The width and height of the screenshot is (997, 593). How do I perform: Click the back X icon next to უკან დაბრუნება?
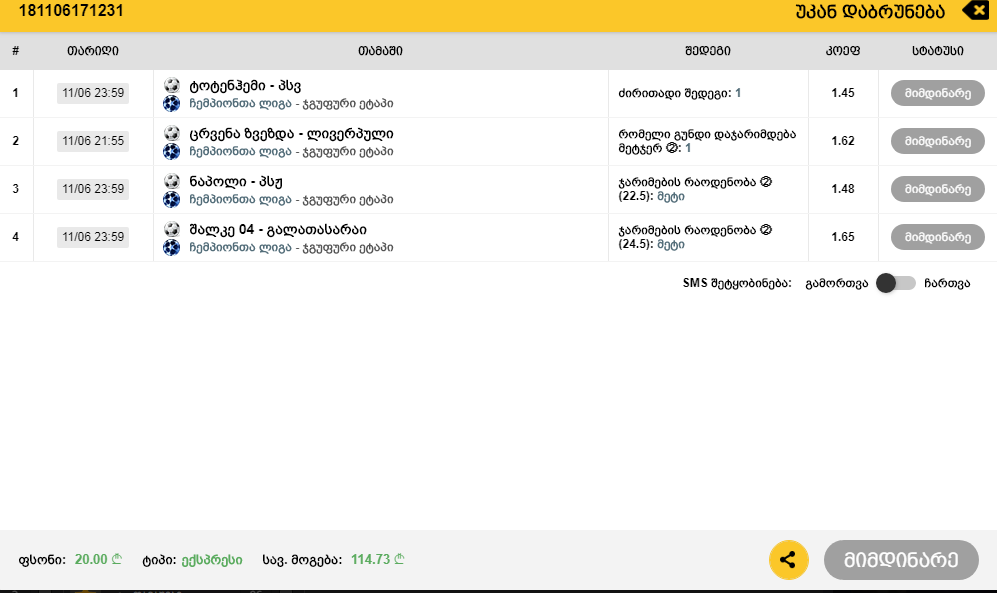point(975,11)
